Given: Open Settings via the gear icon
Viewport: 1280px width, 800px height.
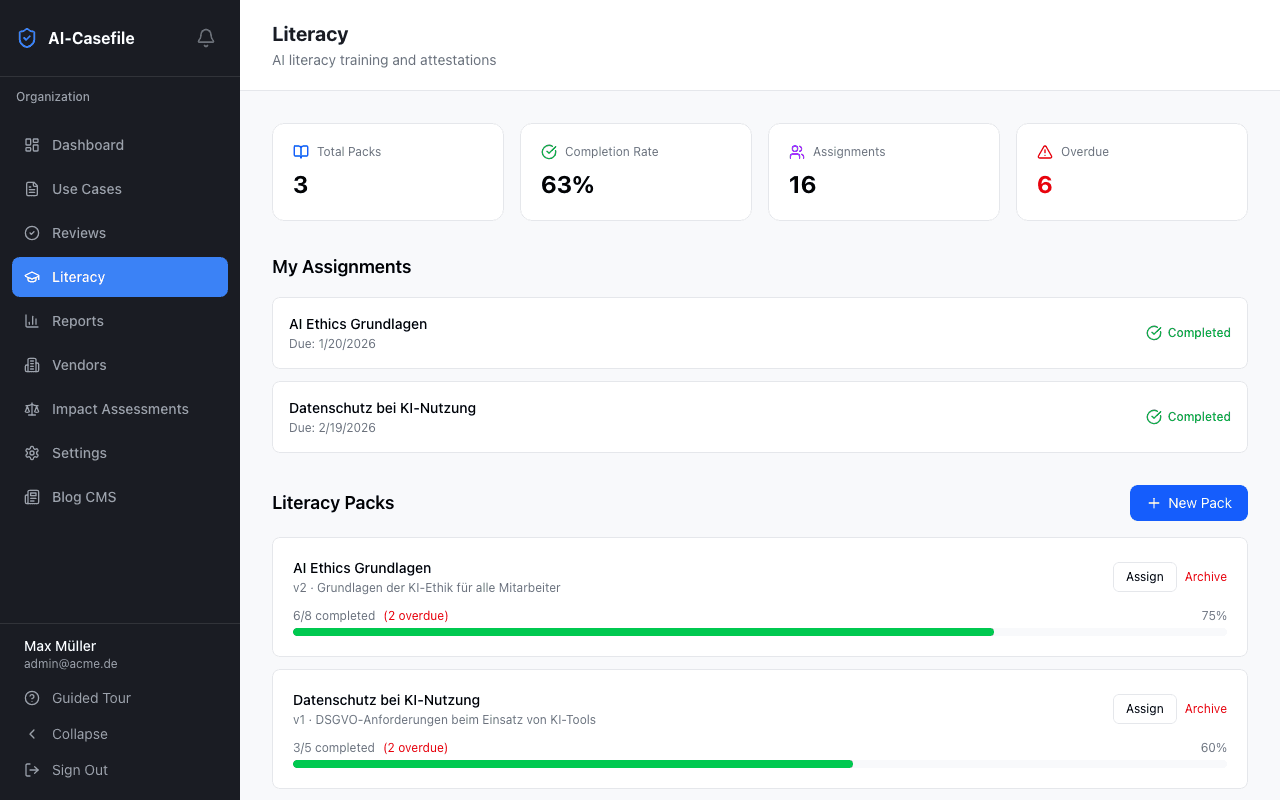Looking at the screenshot, I should tap(30, 453).
